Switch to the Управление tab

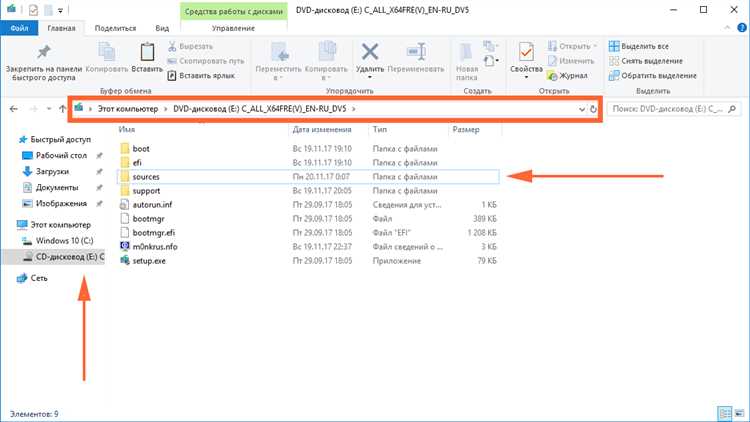point(233,28)
